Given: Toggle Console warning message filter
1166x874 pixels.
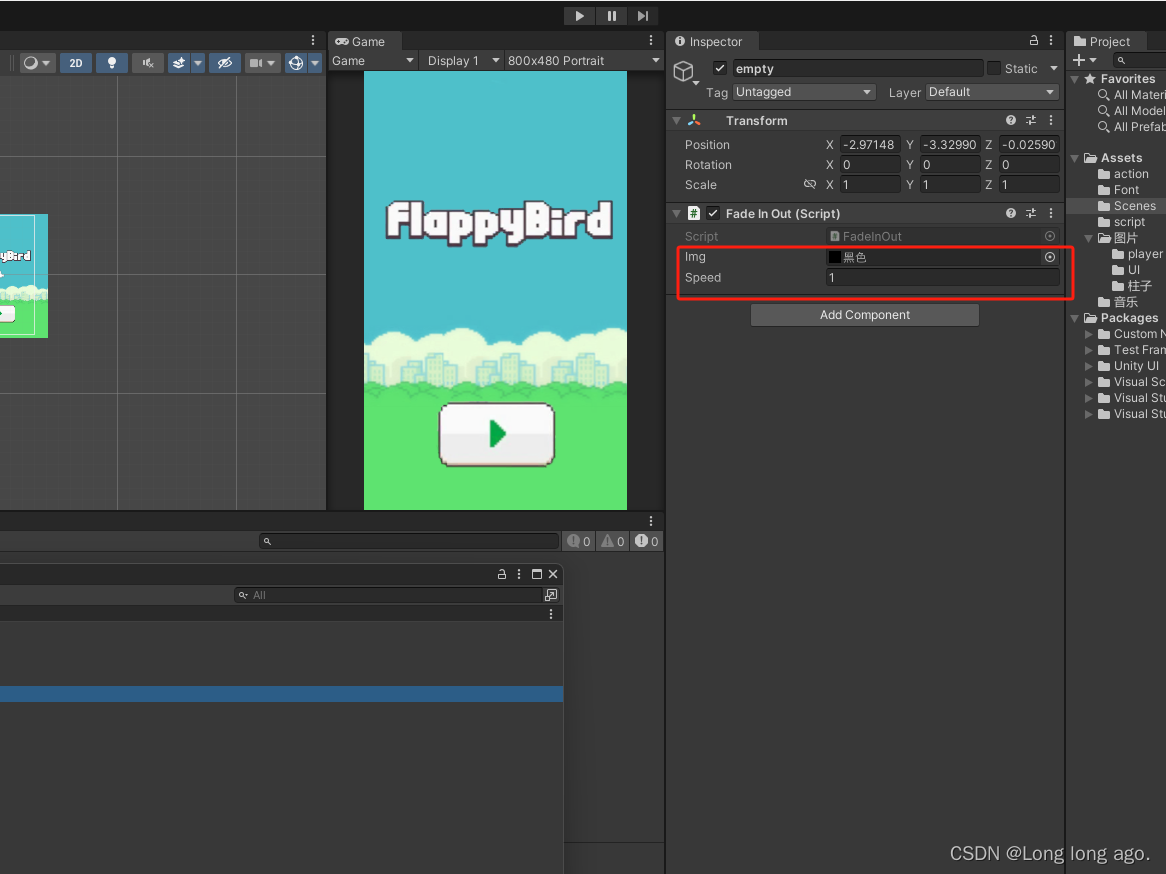Looking at the screenshot, I should pos(613,542).
